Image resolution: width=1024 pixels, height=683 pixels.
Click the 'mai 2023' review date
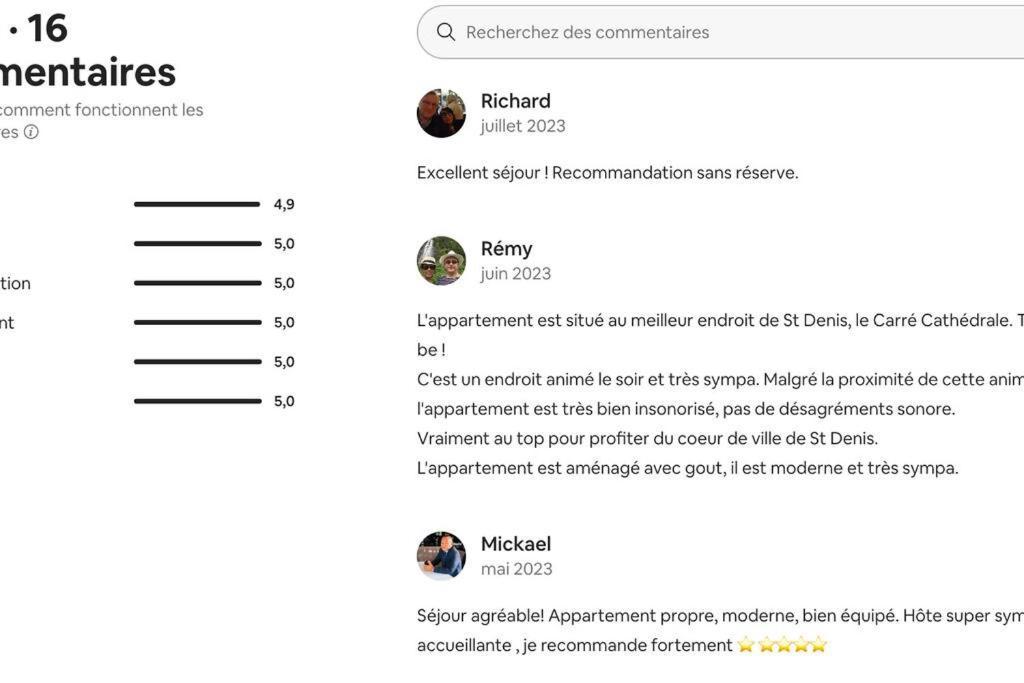click(x=516, y=569)
